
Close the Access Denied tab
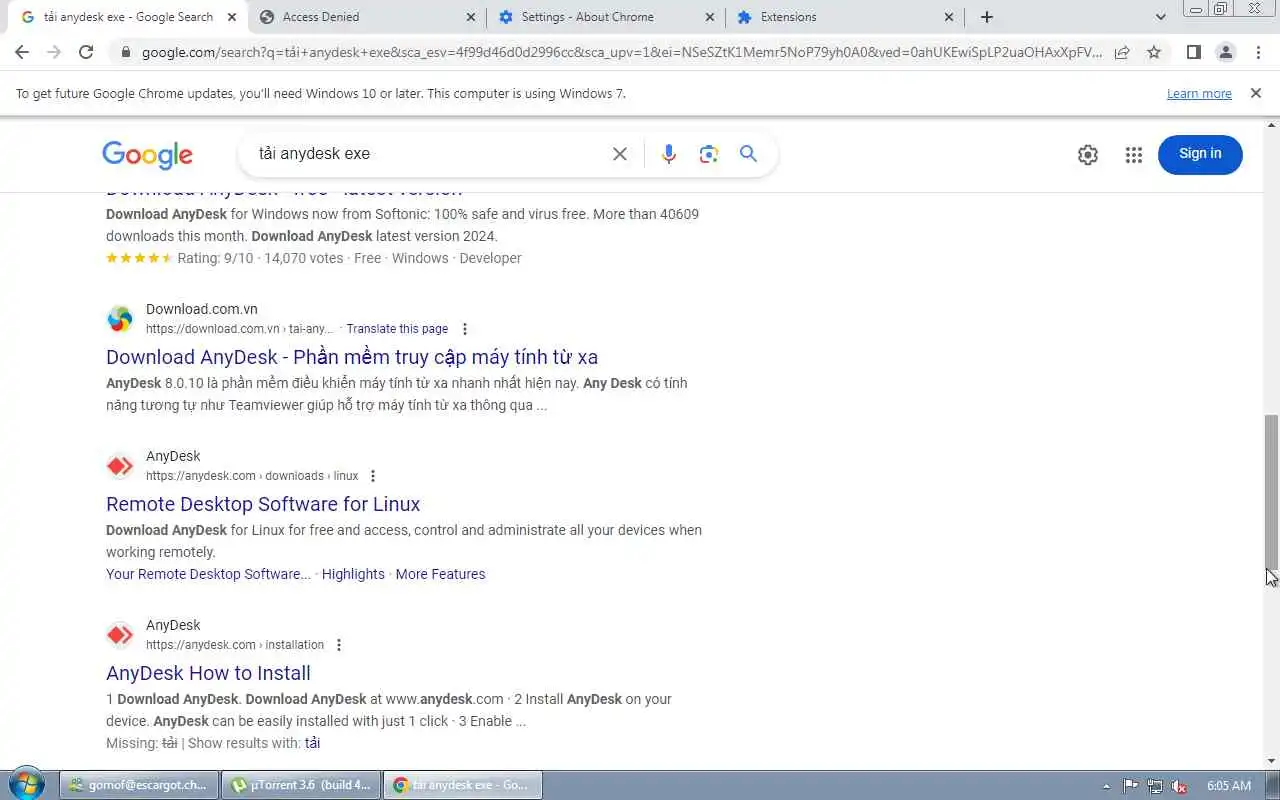(x=471, y=17)
